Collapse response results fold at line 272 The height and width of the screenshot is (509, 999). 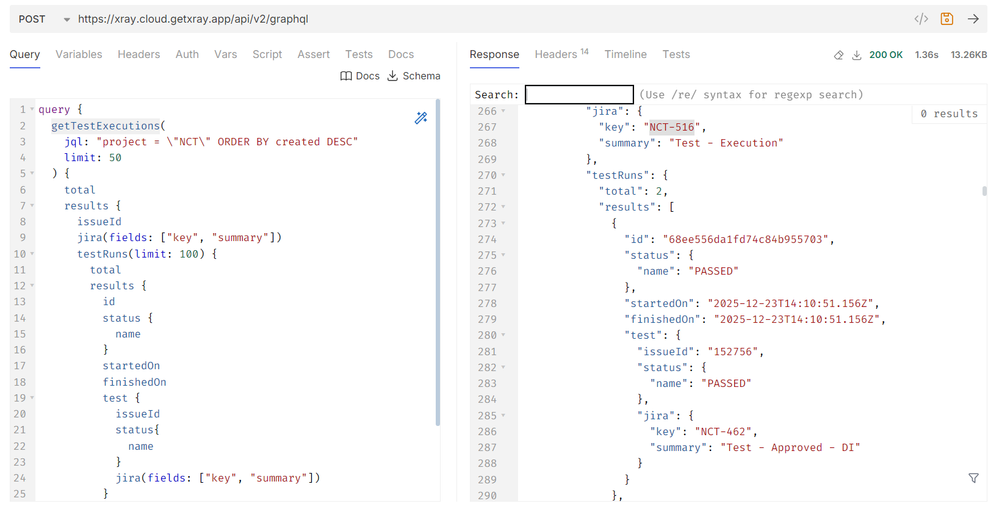point(503,207)
